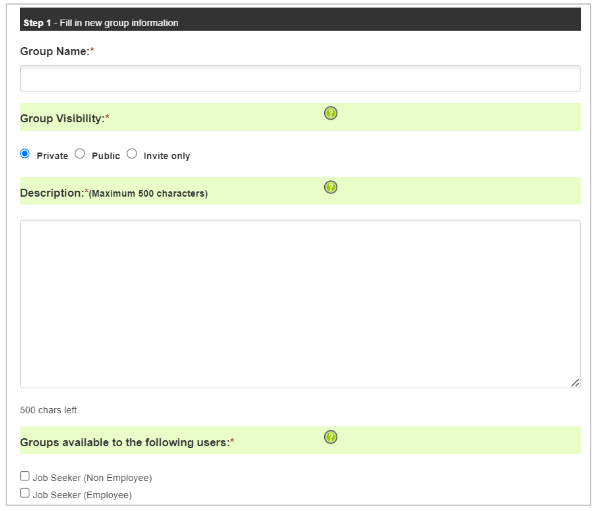Click the Private label text
The image size is (595, 511).
(x=52, y=156)
